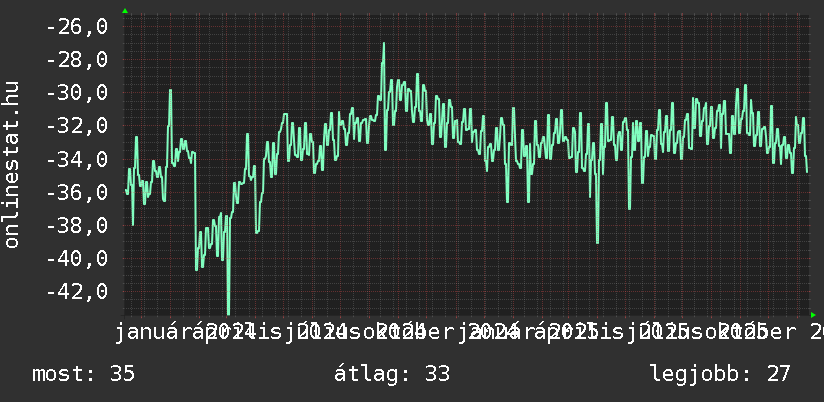This screenshot has height=402, width=824.
Task: Choose the -40,0 y-axis tick label
Action: (77, 258)
